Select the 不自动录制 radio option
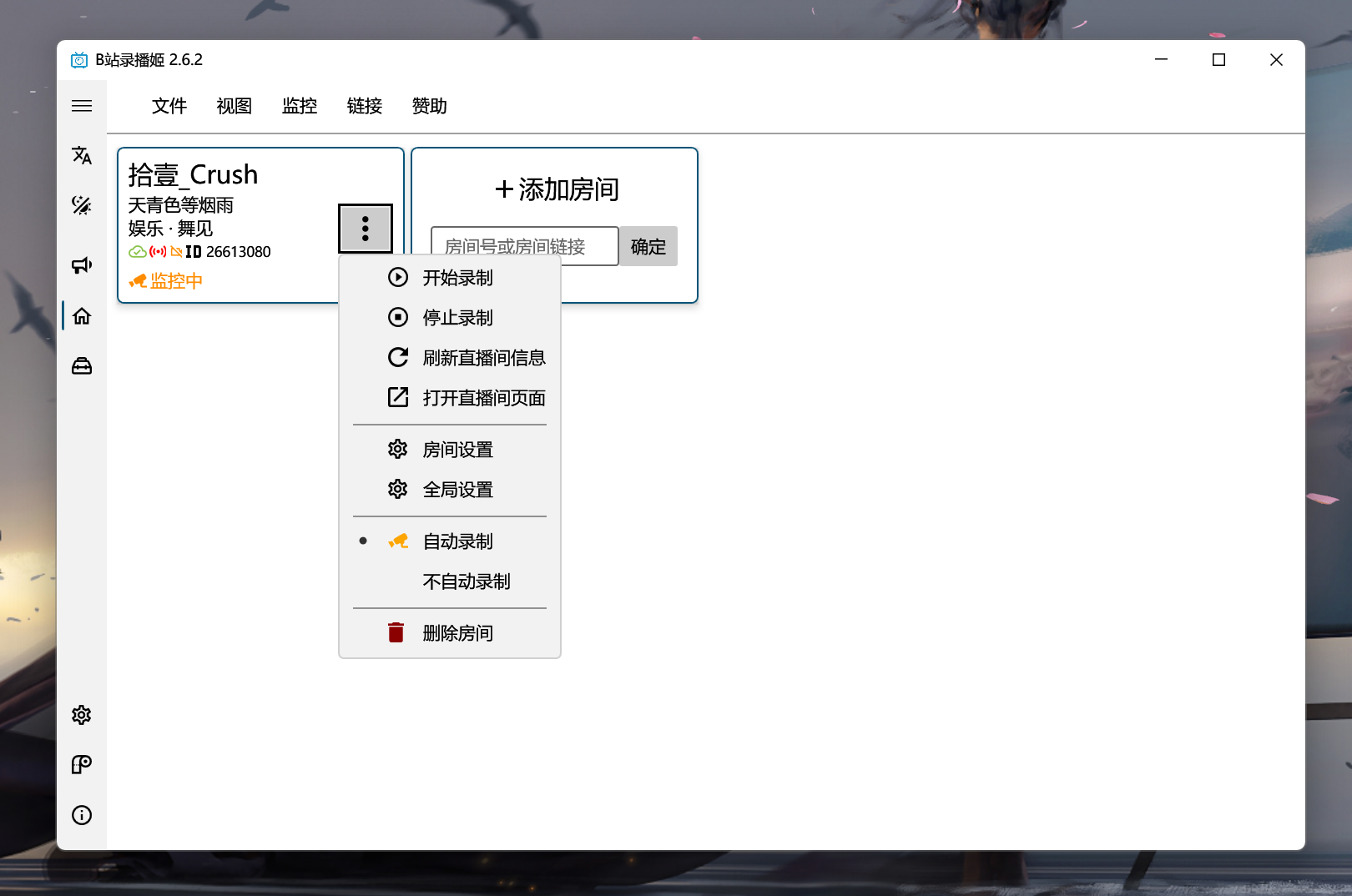This screenshot has width=1352, height=896. click(x=450, y=581)
